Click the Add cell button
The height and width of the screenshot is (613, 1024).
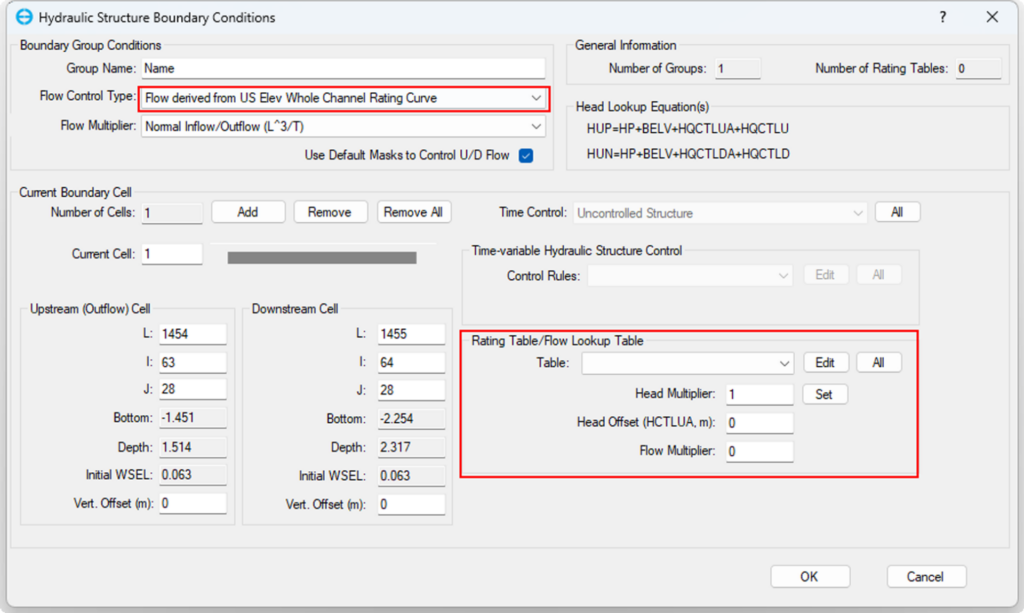coord(247,212)
